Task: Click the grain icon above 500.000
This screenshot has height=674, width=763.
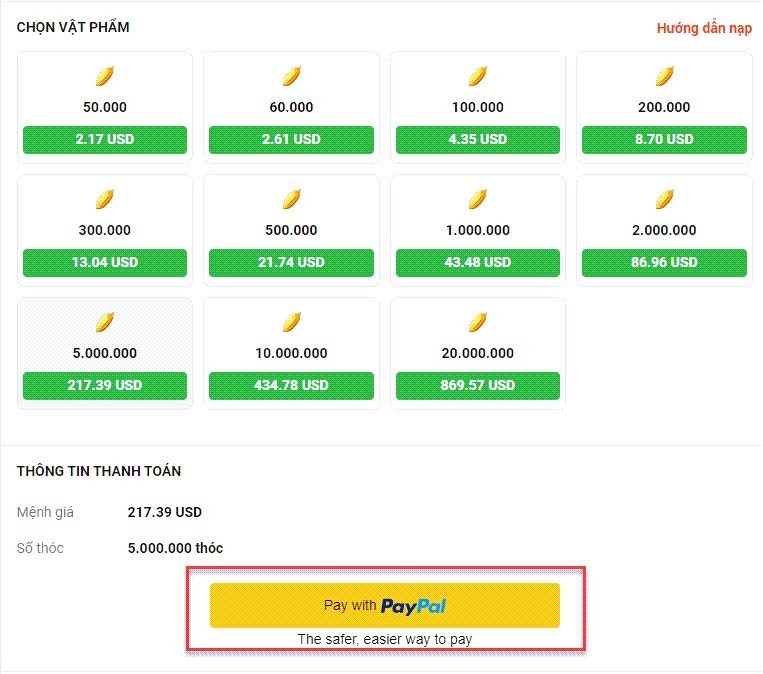Action: point(291,199)
